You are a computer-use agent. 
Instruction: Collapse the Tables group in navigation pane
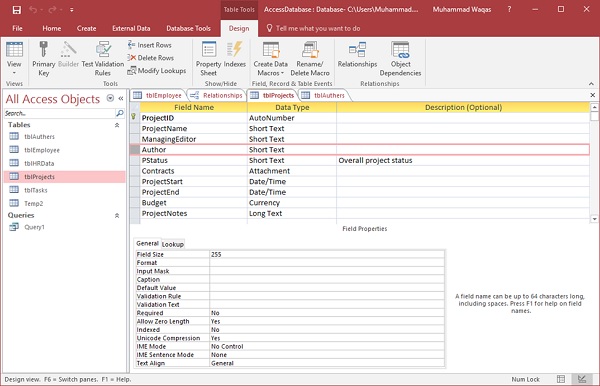tap(117, 125)
